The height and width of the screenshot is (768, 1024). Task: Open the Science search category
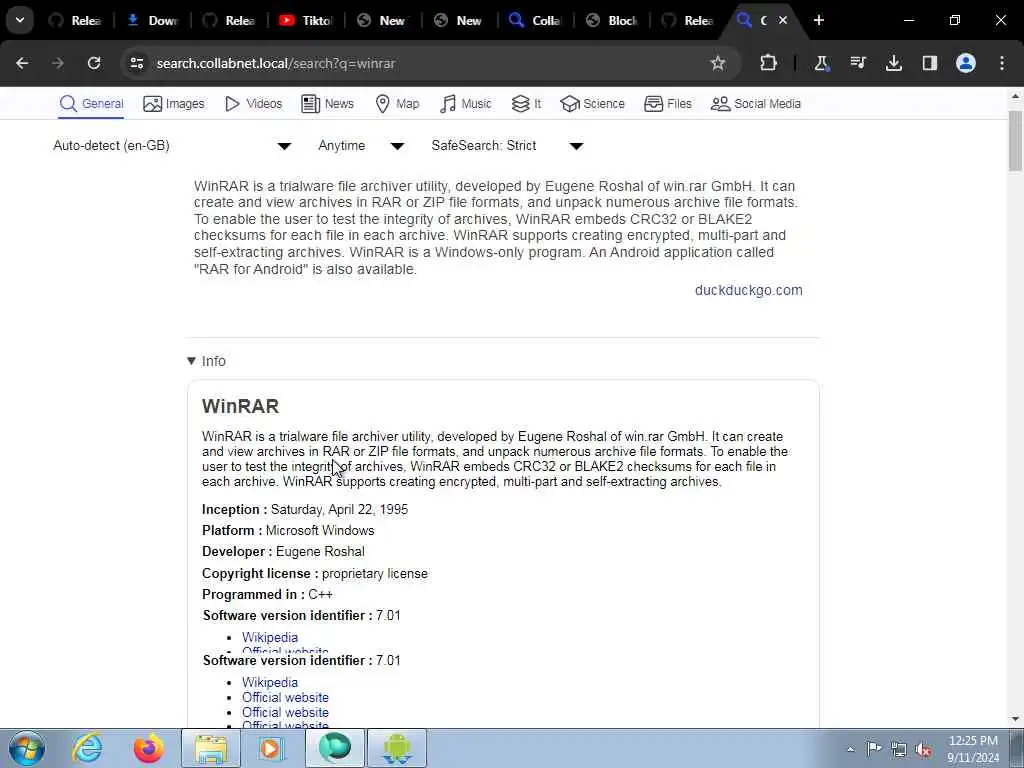pyautogui.click(x=592, y=104)
